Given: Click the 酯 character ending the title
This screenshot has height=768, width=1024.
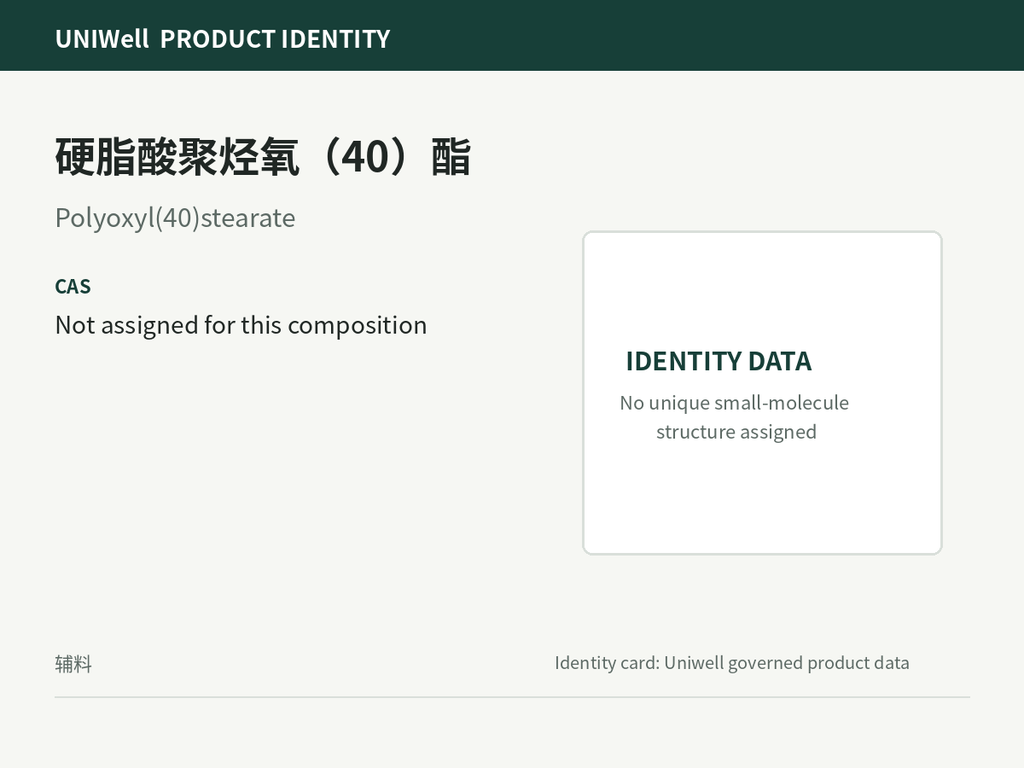Looking at the screenshot, I should (x=451, y=157).
